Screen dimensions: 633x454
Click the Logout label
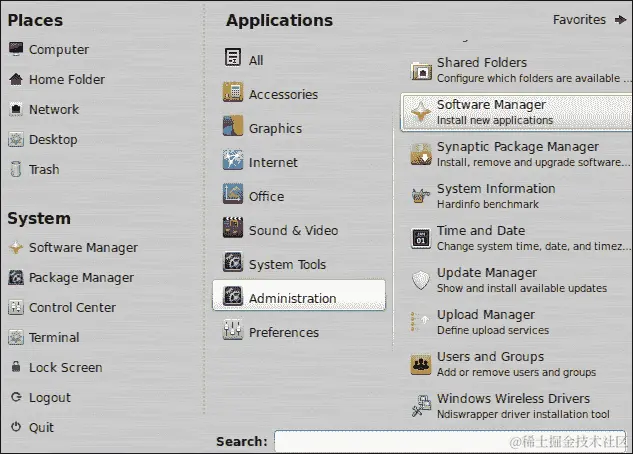(x=50, y=398)
